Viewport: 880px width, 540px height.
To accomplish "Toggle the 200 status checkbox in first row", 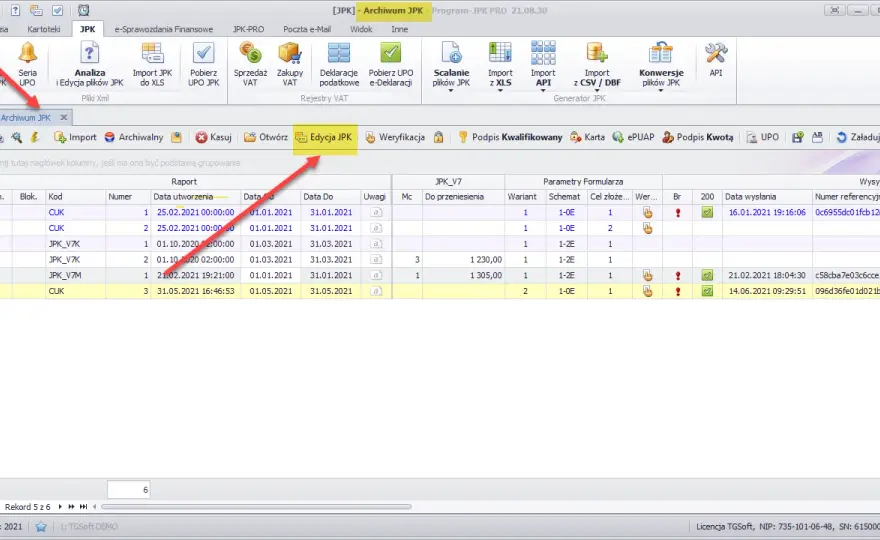I will 707,213.
